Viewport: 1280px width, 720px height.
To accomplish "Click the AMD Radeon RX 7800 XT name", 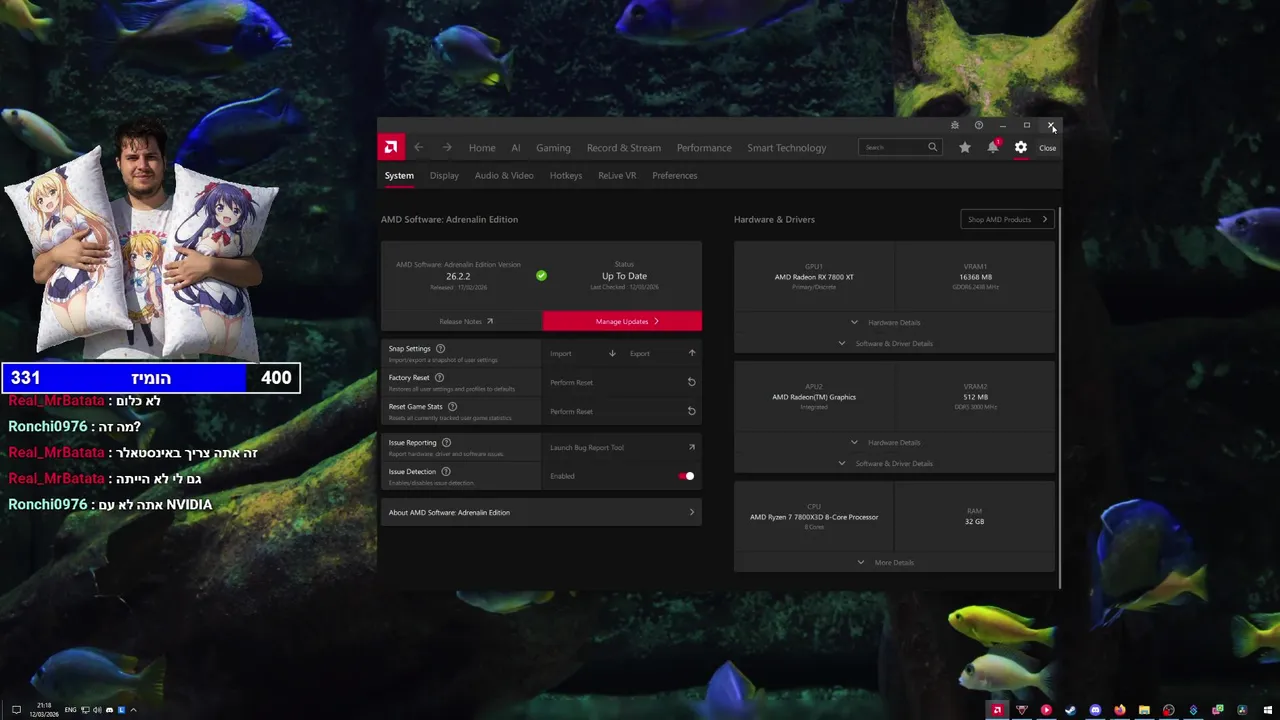I will [814, 277].
